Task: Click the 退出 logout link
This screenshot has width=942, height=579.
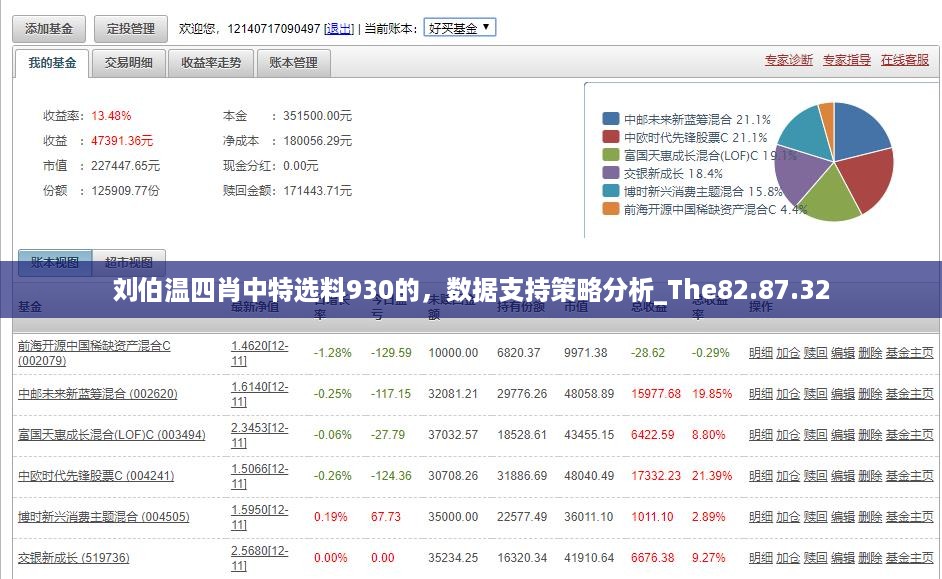Action: [339, 29]
